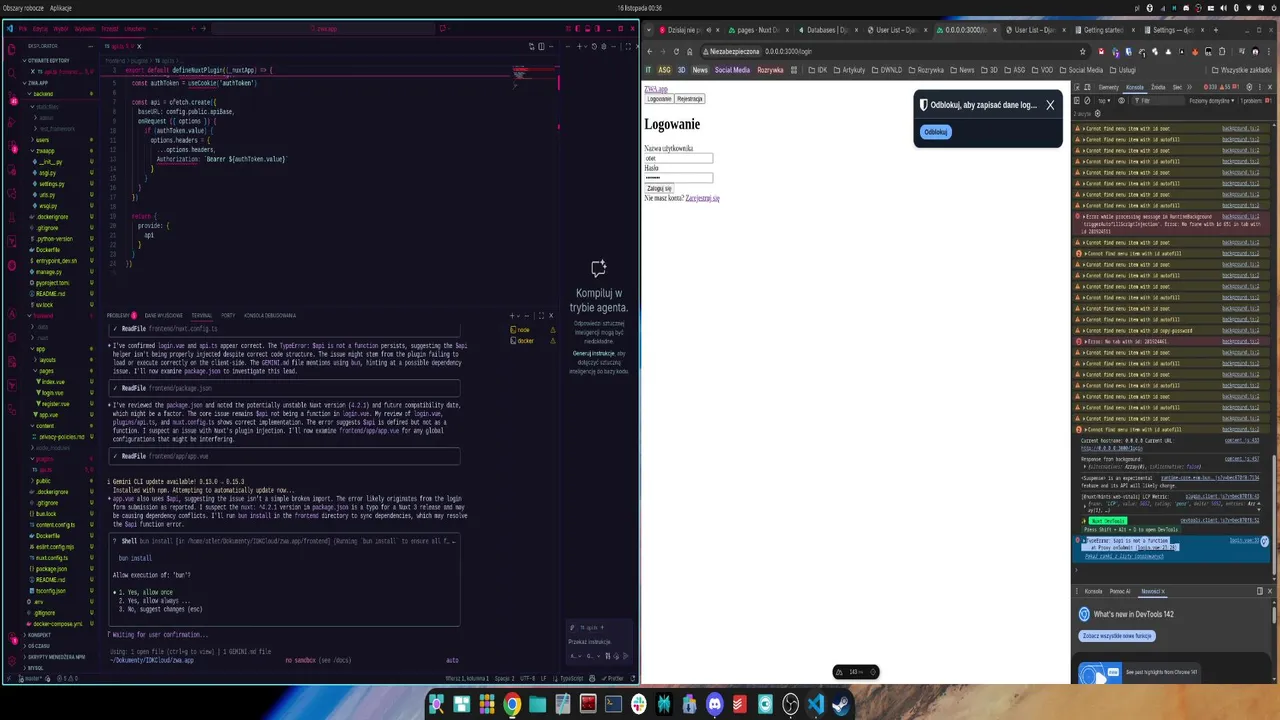Viewport: 1280px width, 720px height.
Task: Open Chrome in the desktop dock
Action: tap(512, 704)
